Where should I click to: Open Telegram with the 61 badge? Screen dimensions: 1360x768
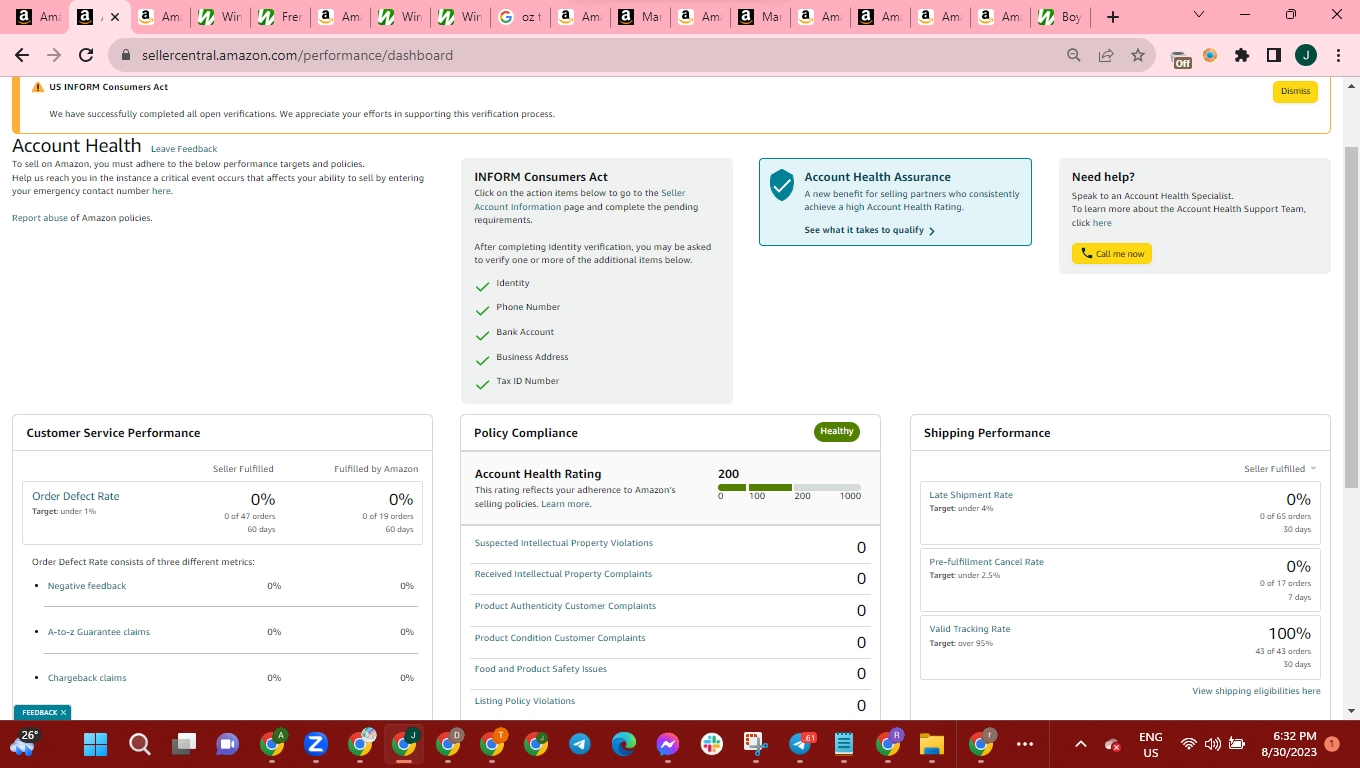pyautogui.click(x=801, y=744)
